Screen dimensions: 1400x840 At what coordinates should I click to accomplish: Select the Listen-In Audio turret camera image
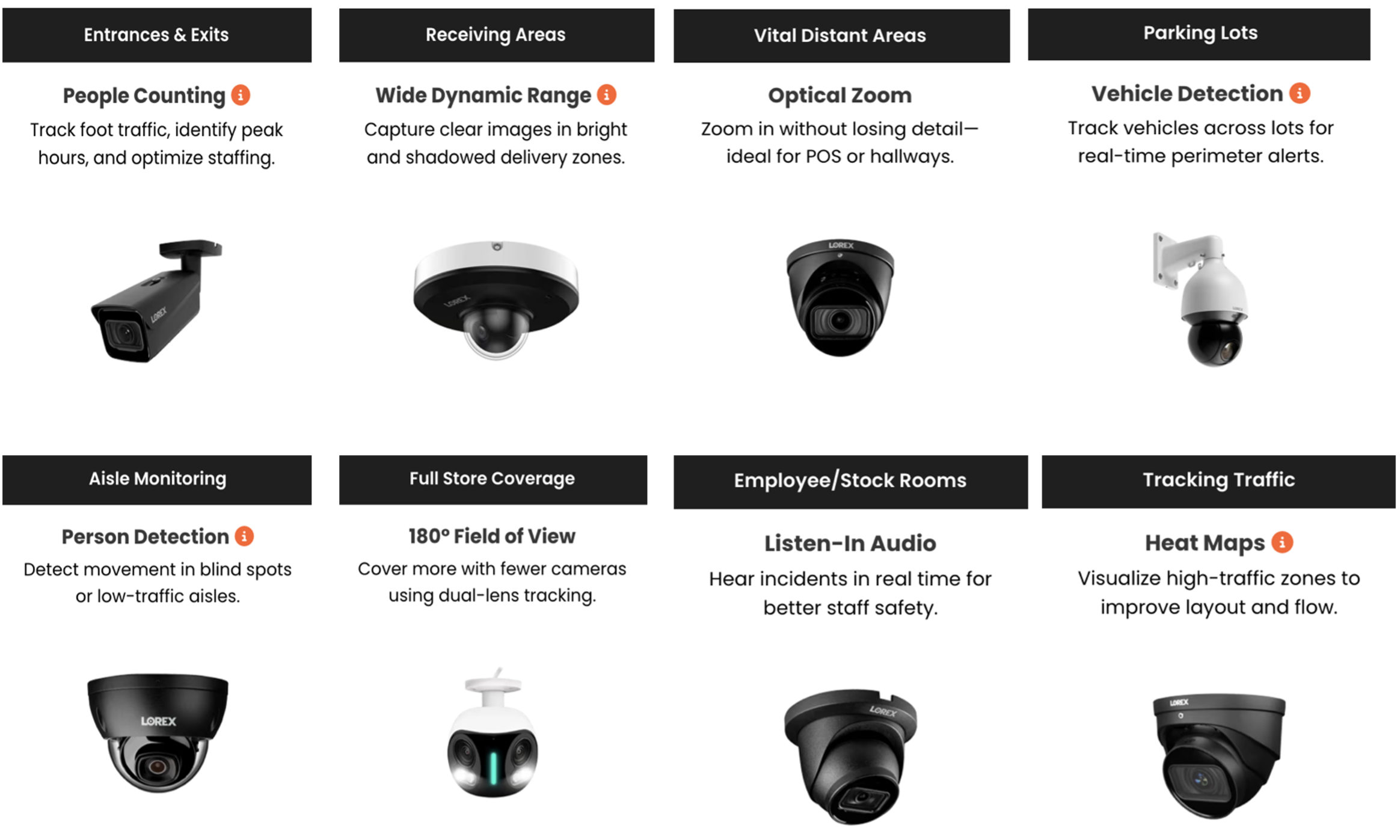coord(850,755)
